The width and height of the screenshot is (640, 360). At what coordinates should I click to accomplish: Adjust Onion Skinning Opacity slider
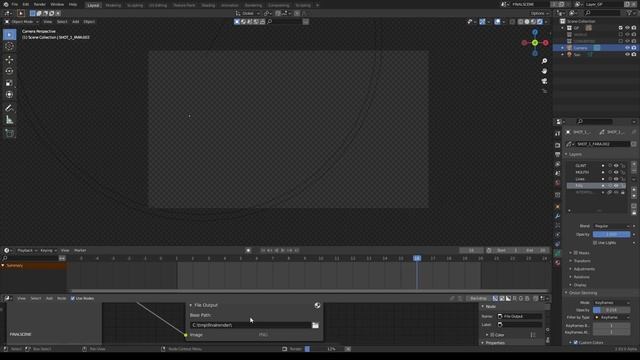(x=611, y=310)
